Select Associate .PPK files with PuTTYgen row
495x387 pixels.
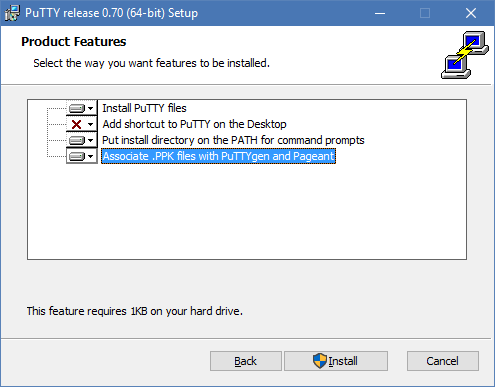218,156
